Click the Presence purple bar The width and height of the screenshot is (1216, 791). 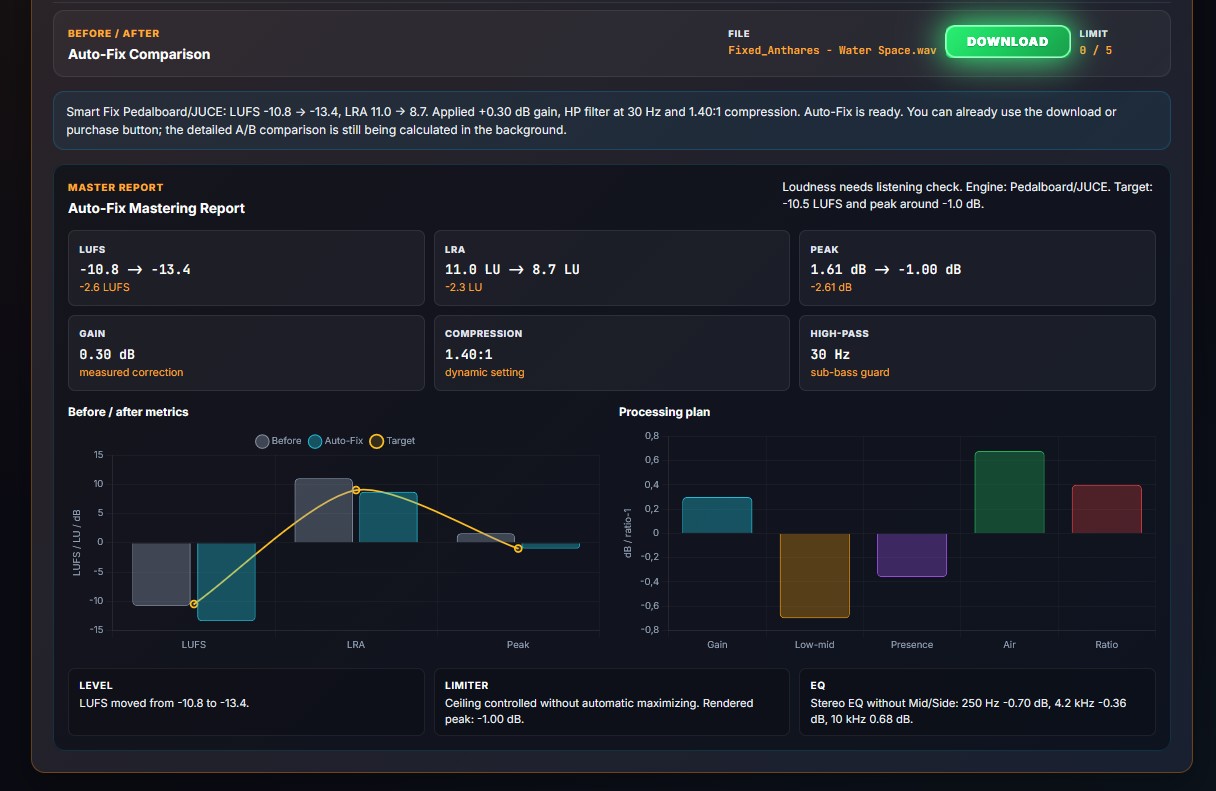(x=912, y=555)
